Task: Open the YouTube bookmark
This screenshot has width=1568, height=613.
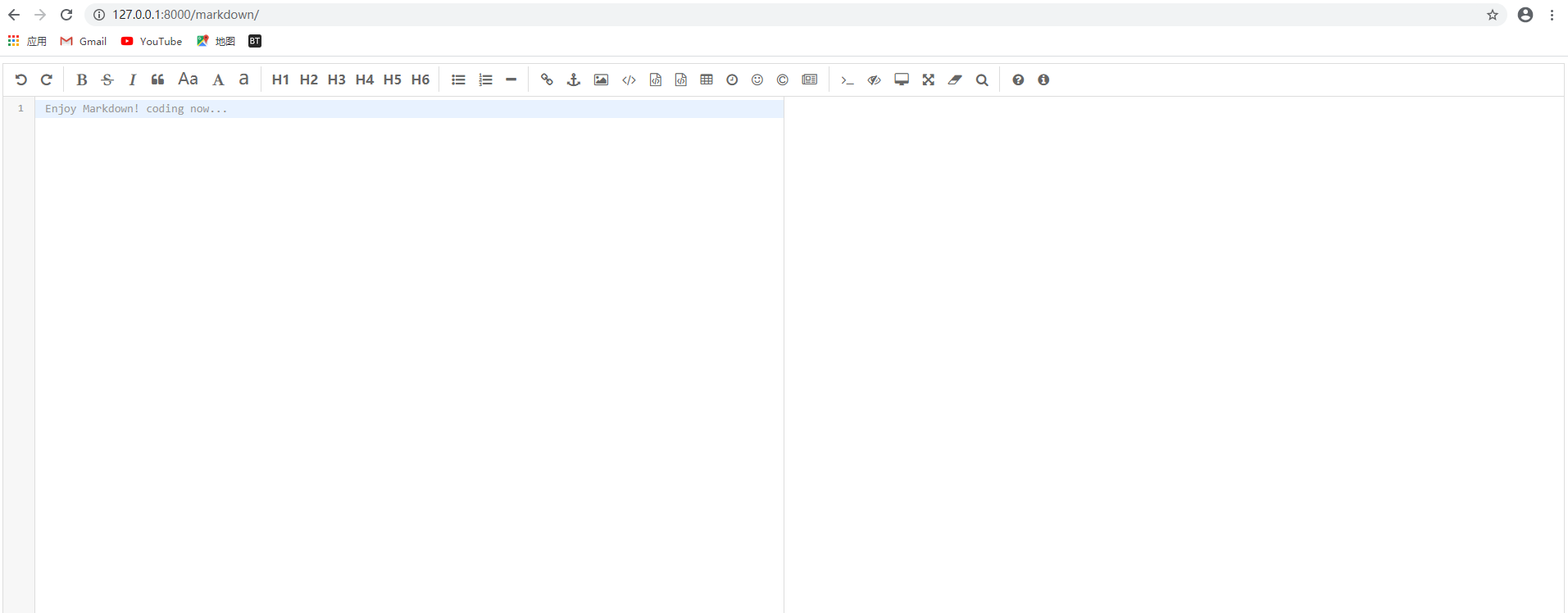Action: [152, 41]
